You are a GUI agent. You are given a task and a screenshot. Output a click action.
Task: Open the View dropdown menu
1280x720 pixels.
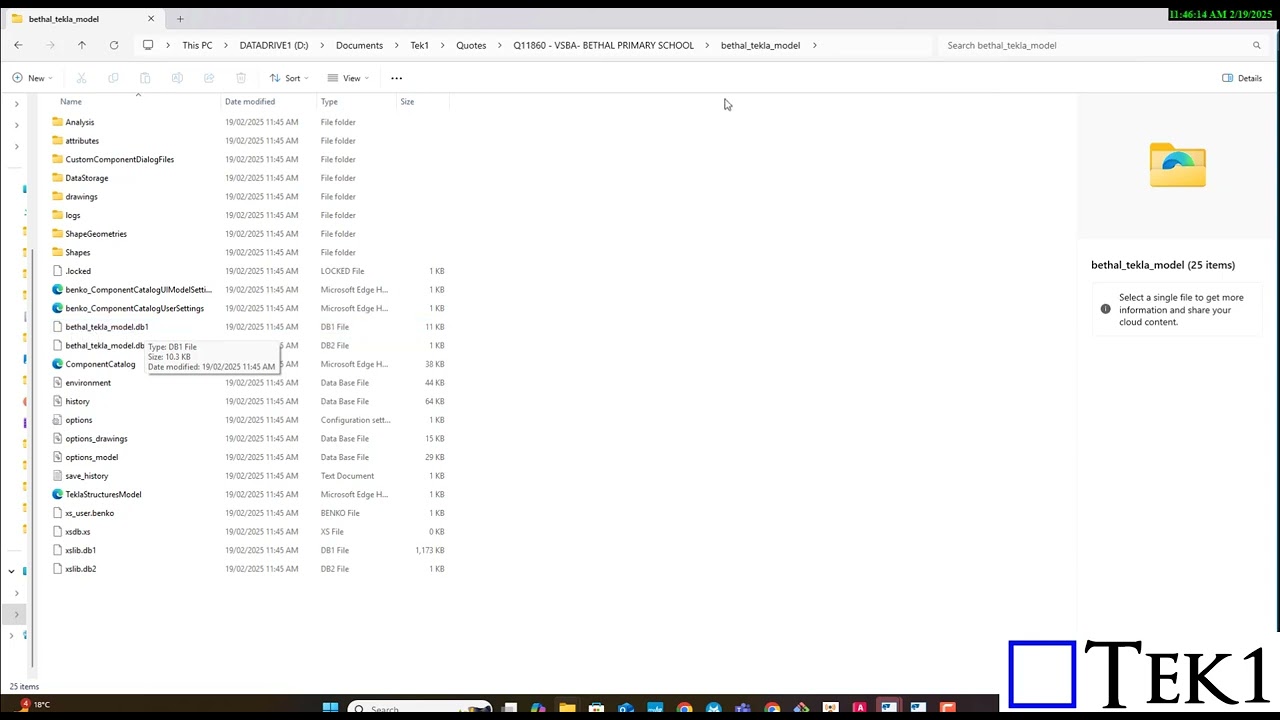coord(348,78)
